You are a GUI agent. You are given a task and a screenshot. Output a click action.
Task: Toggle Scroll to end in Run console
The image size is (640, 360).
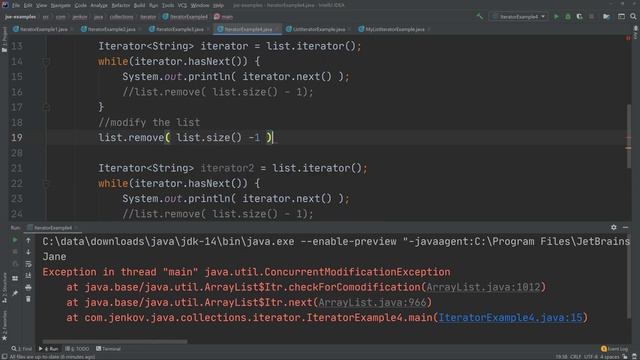pyautogui.click(x=28, y=276)
